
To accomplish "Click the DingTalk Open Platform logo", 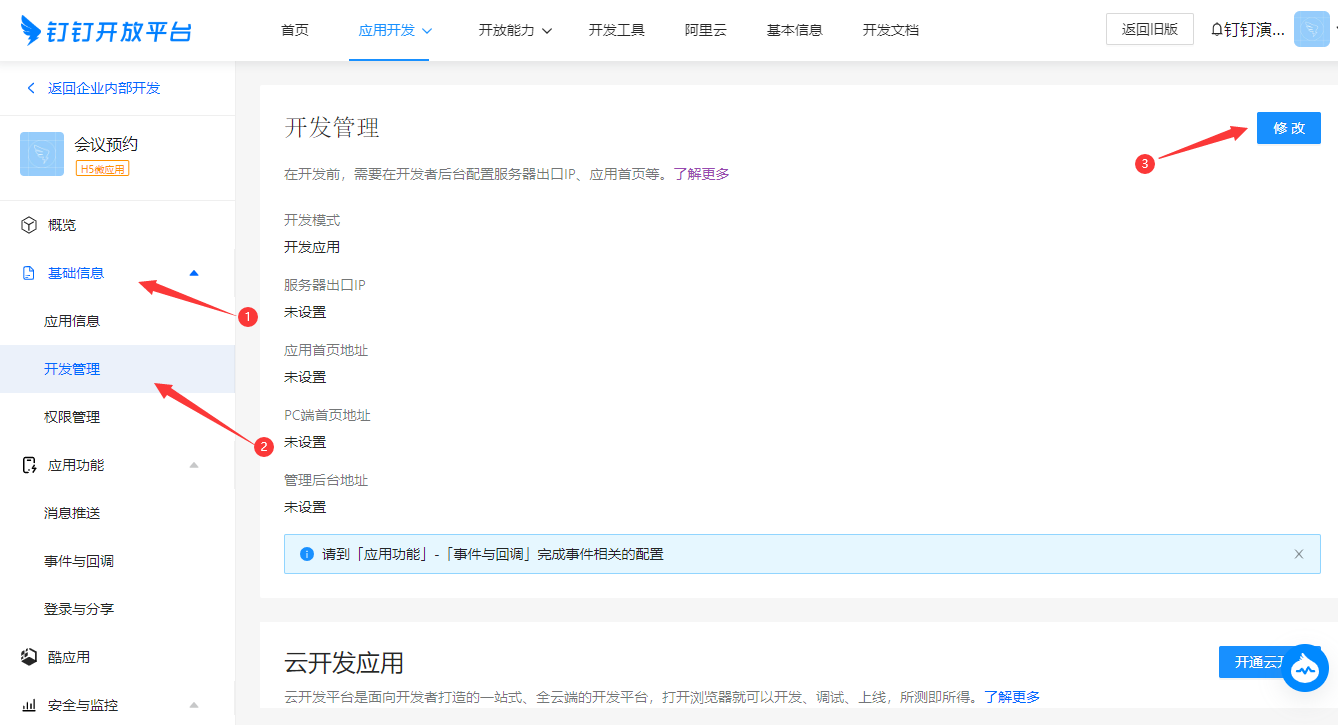I will 106,30.
